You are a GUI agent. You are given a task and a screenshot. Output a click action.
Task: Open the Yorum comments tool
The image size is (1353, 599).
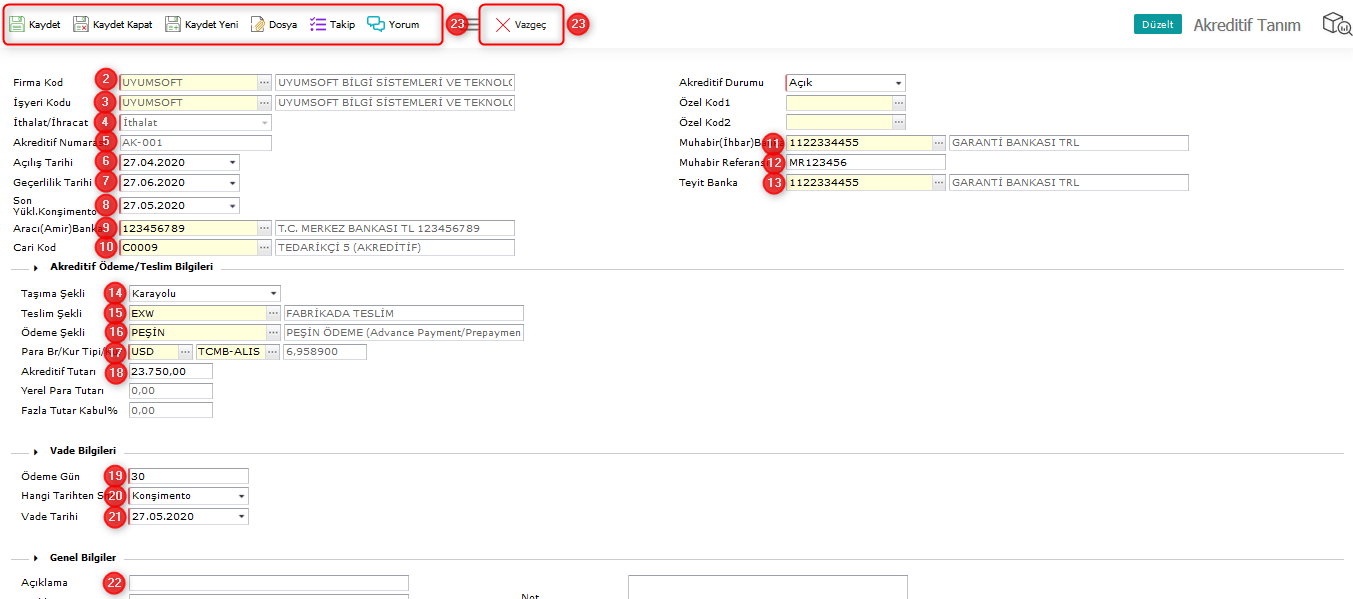pos(393,24)
